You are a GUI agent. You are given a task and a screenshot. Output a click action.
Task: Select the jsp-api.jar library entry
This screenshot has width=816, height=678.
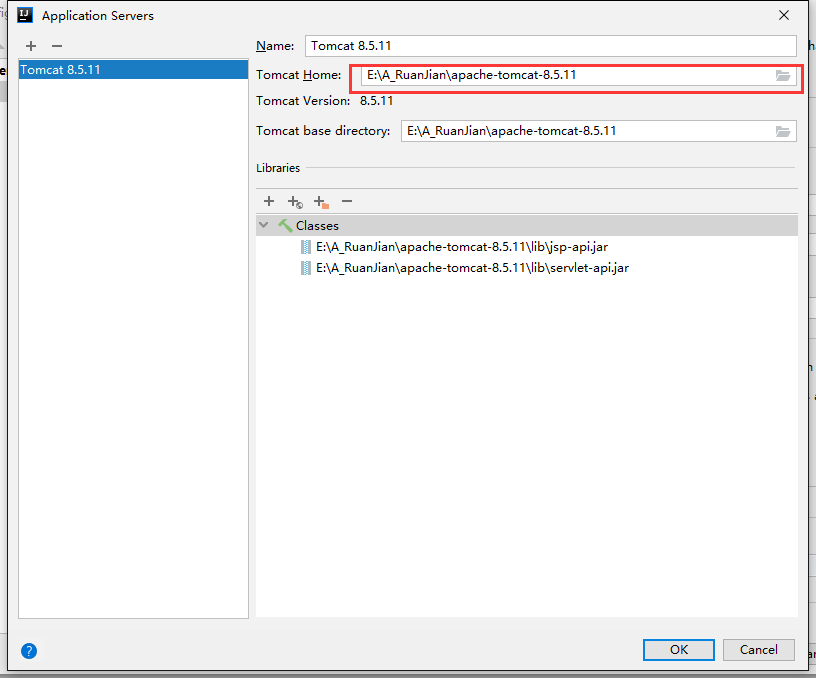tap(462, 247)
